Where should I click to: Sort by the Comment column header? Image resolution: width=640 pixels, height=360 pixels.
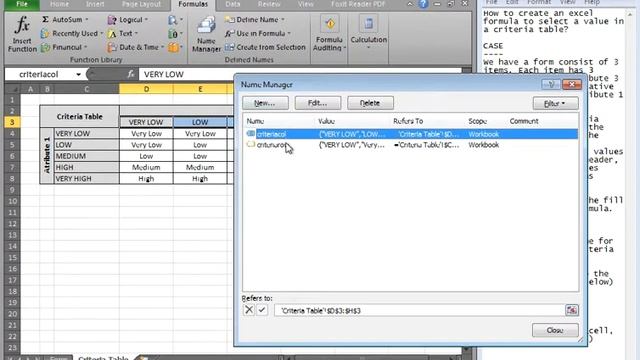click(x=524, y=121)
